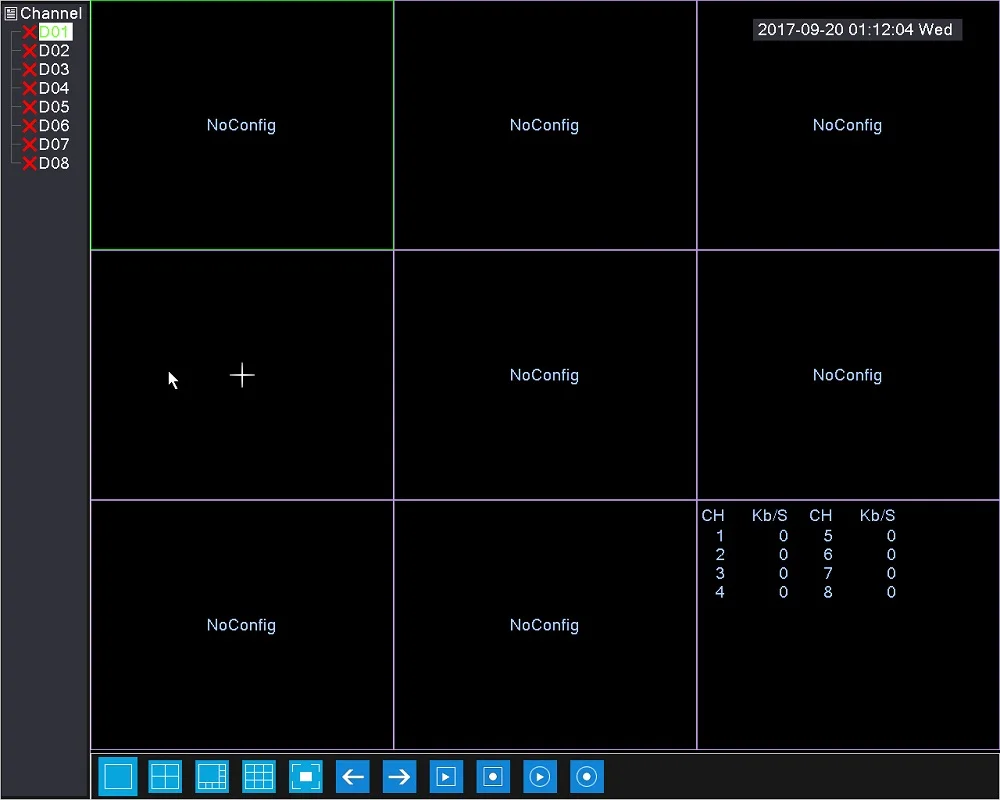Click channel 2 number in bitrate table

[x=720, y=554]
